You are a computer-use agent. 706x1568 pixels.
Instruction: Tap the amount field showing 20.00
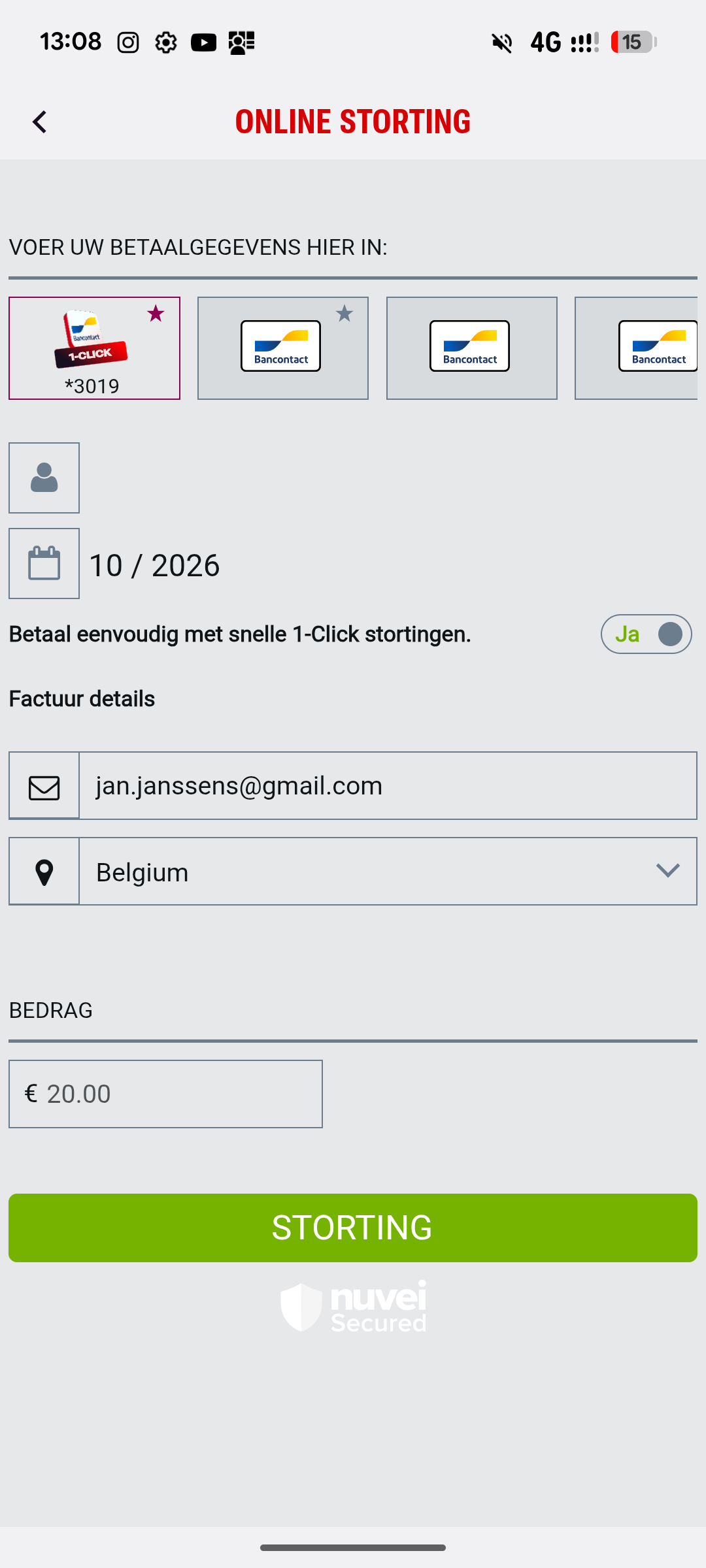176,1094
